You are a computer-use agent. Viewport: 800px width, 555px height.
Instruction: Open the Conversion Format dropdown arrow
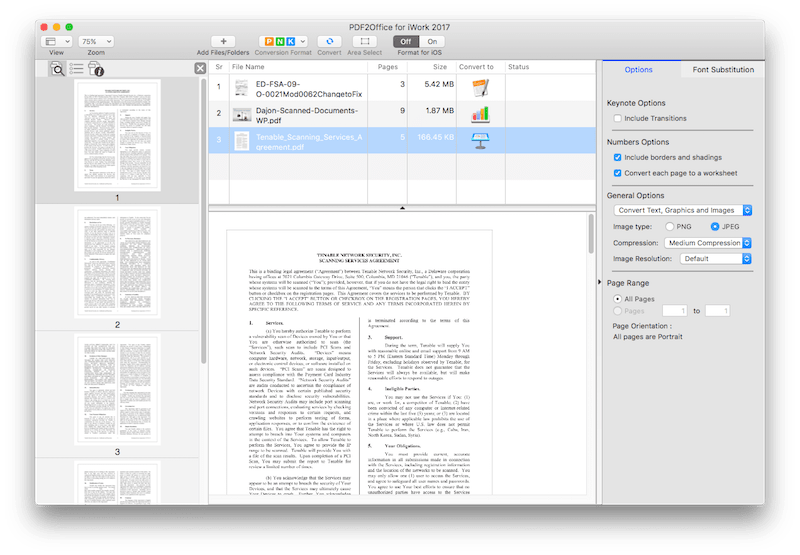(x=303, y=41)
